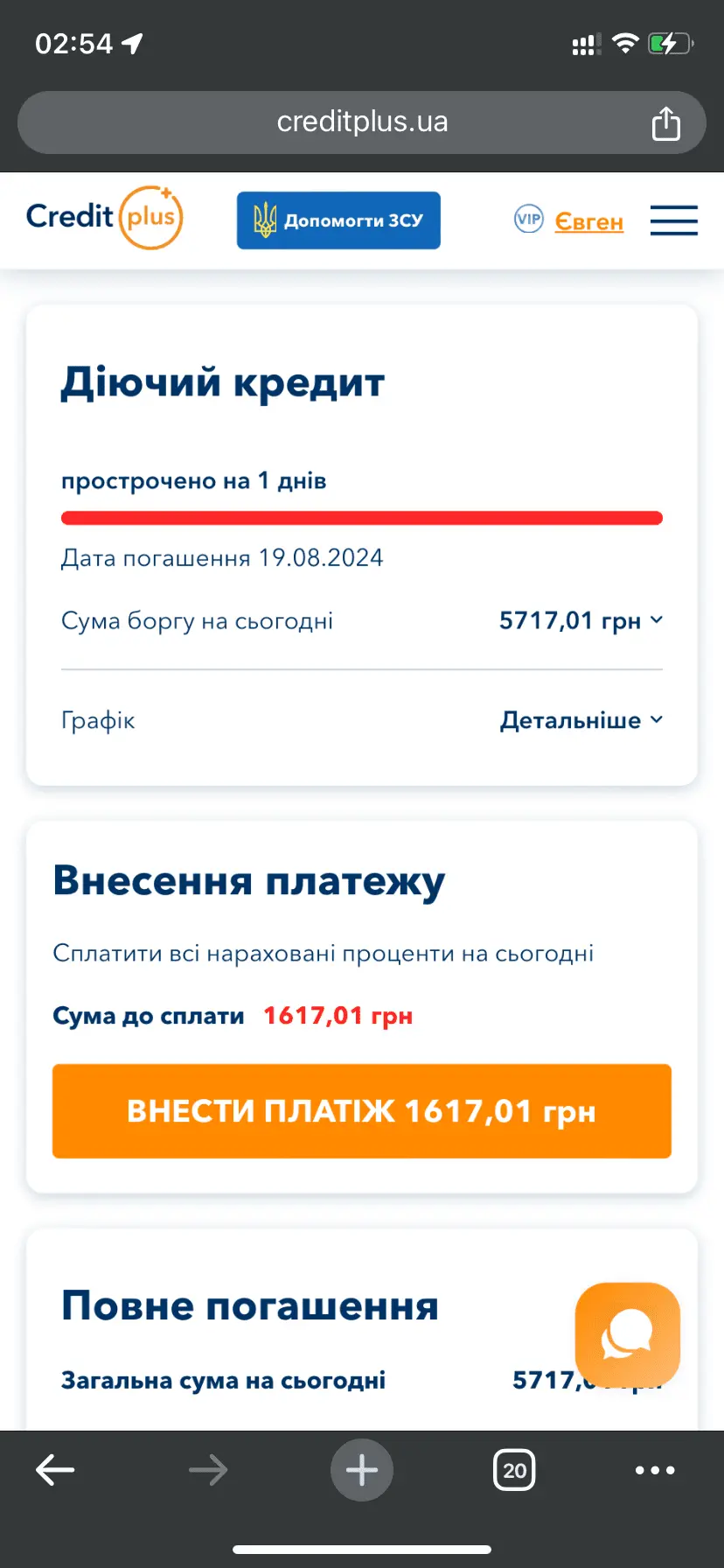724x1568 pixels.
Task: Expand the Детальніше schedule details
Action: pyautogui.click(x=581, y=720)
